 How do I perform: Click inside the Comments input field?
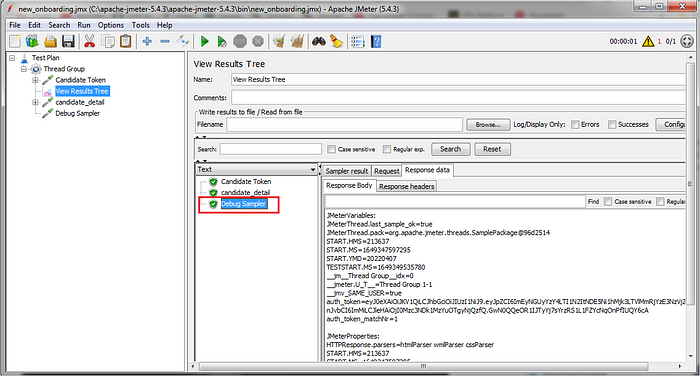[458, 98]
